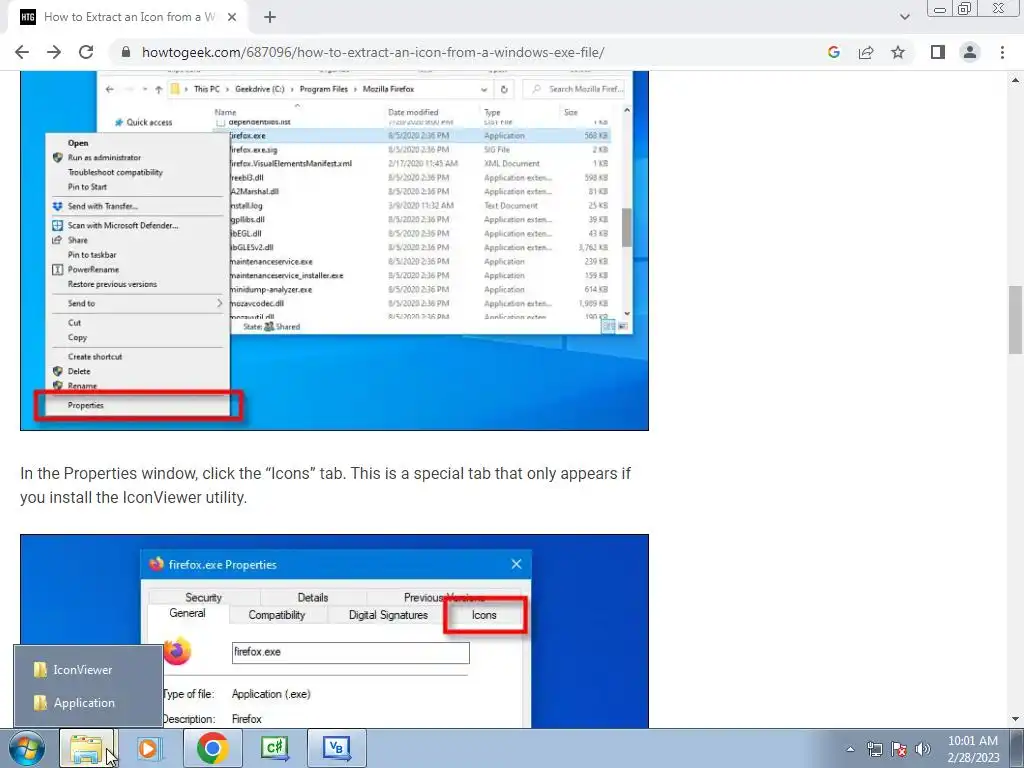The width and height of the screenshot is (1024, 768).
Task: Select the How to Extract an Icon tab
Action: click(x=128, y=18)
